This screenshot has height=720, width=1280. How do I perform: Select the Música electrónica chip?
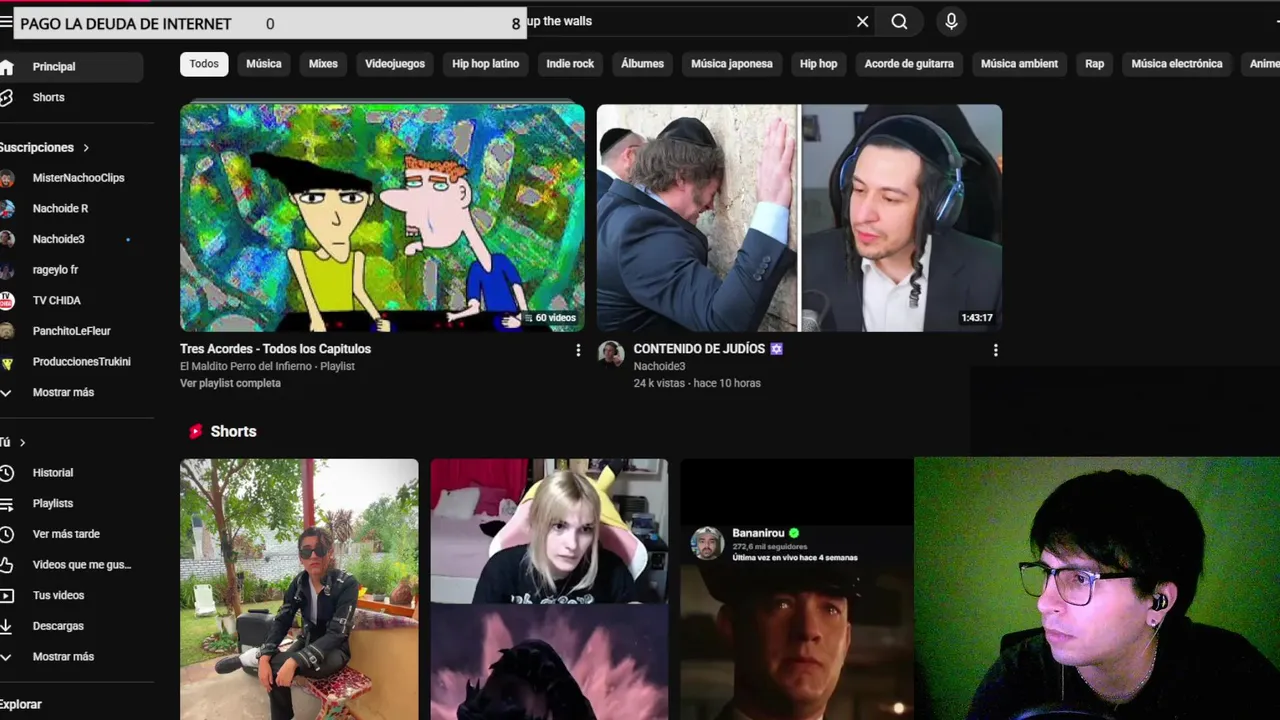[1177, 64]
